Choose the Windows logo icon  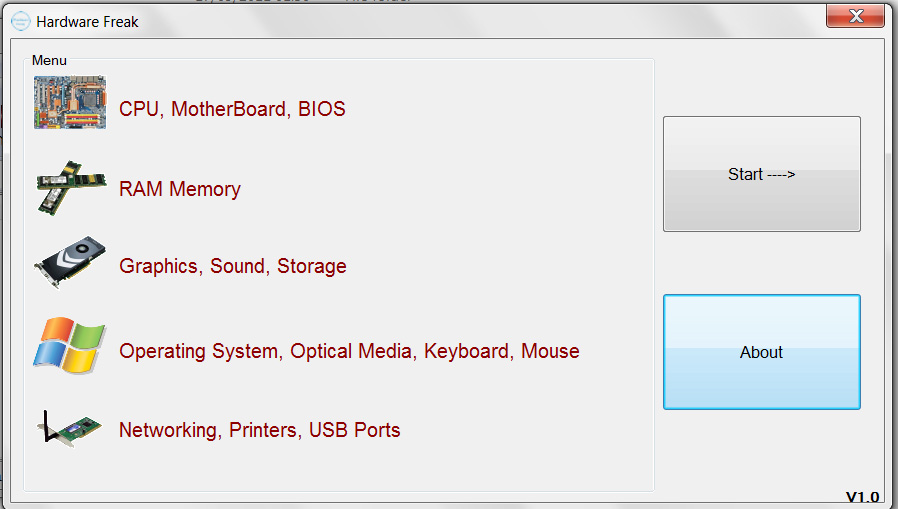click(x=70, y=346)
